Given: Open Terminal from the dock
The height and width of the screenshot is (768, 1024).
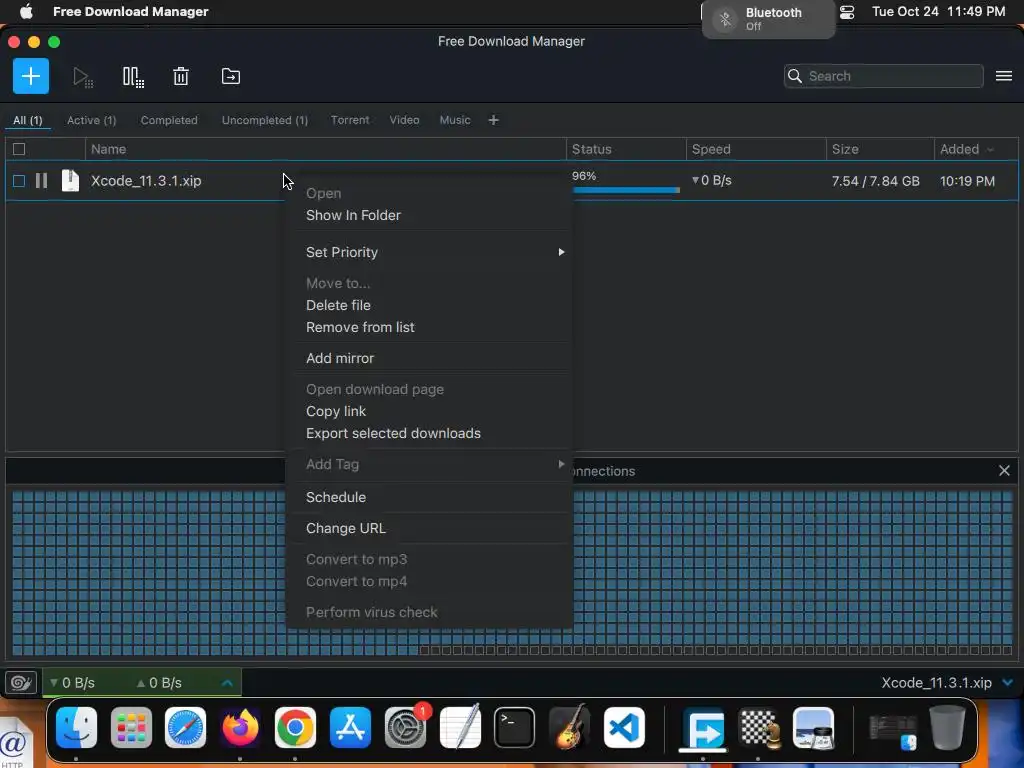Looking at the screenshot, I should pos(514,728).
